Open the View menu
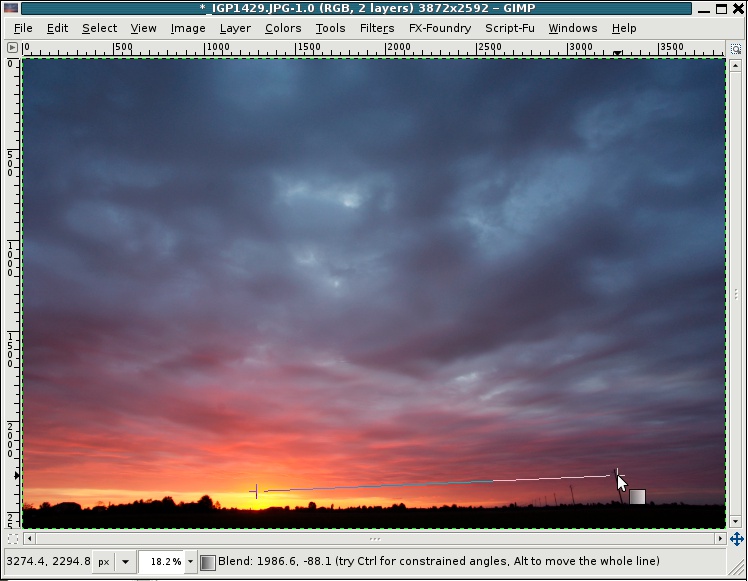 pyautogui.click(x=143, y=28)
